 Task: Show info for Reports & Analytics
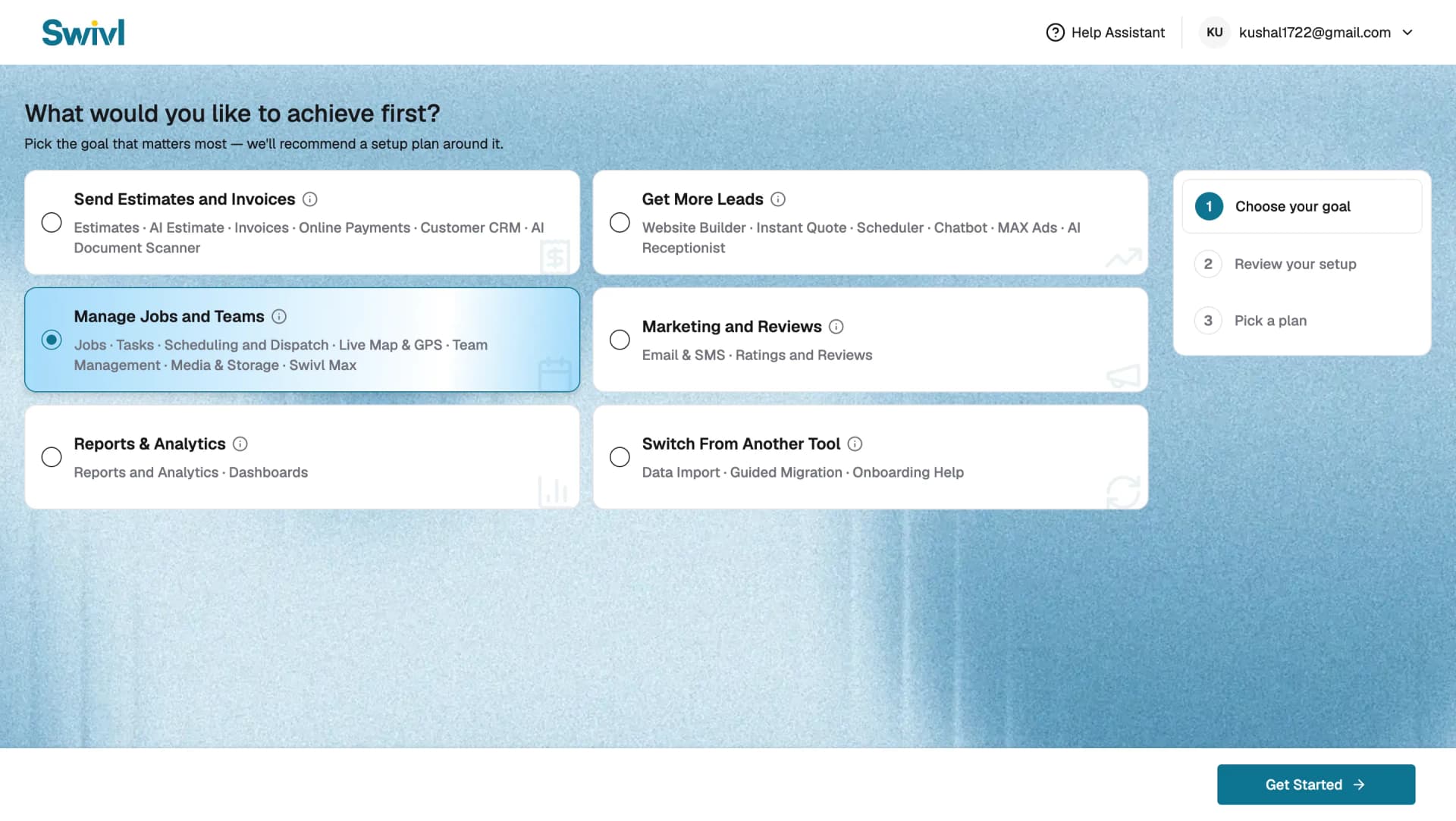240,444
